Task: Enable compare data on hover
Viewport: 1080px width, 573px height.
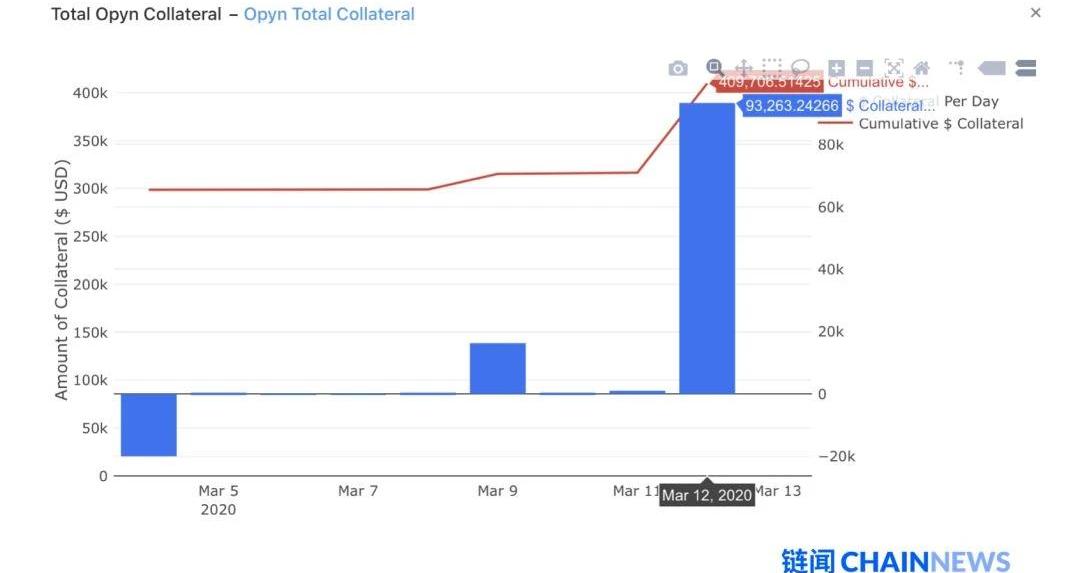Action: [1025, 68]
